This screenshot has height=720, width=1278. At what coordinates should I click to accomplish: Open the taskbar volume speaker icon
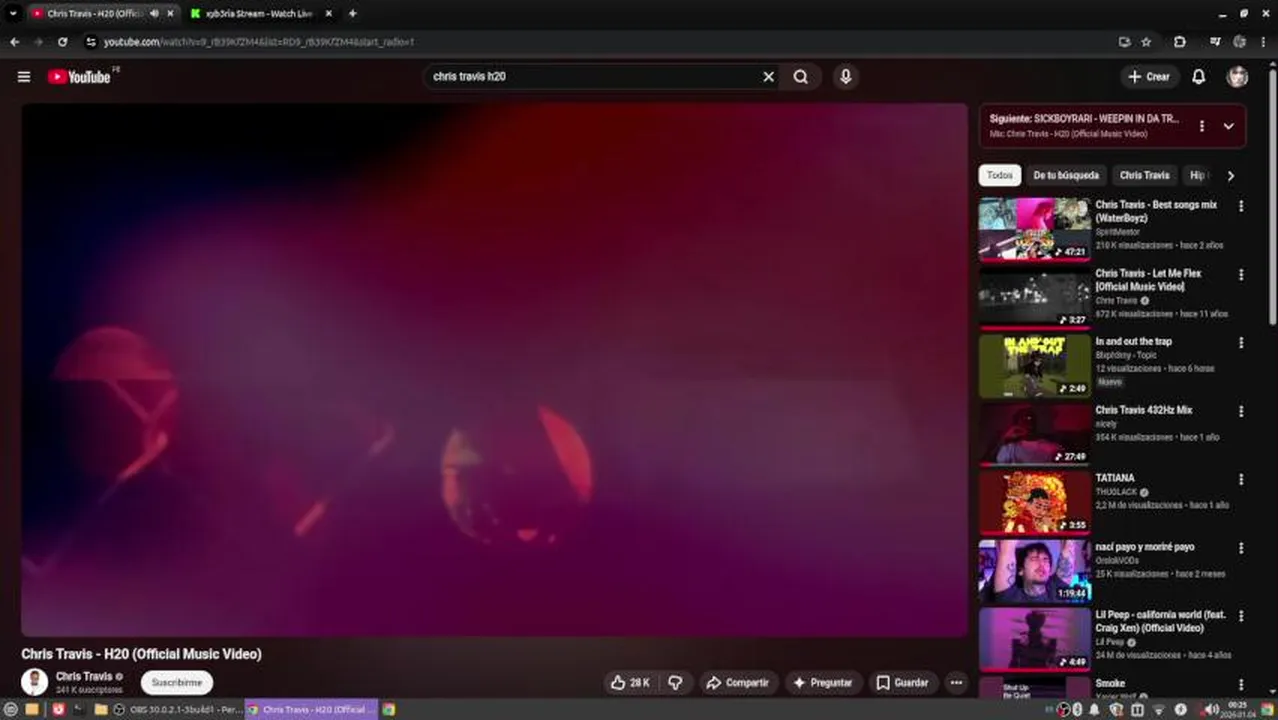tap(1212, 709)
